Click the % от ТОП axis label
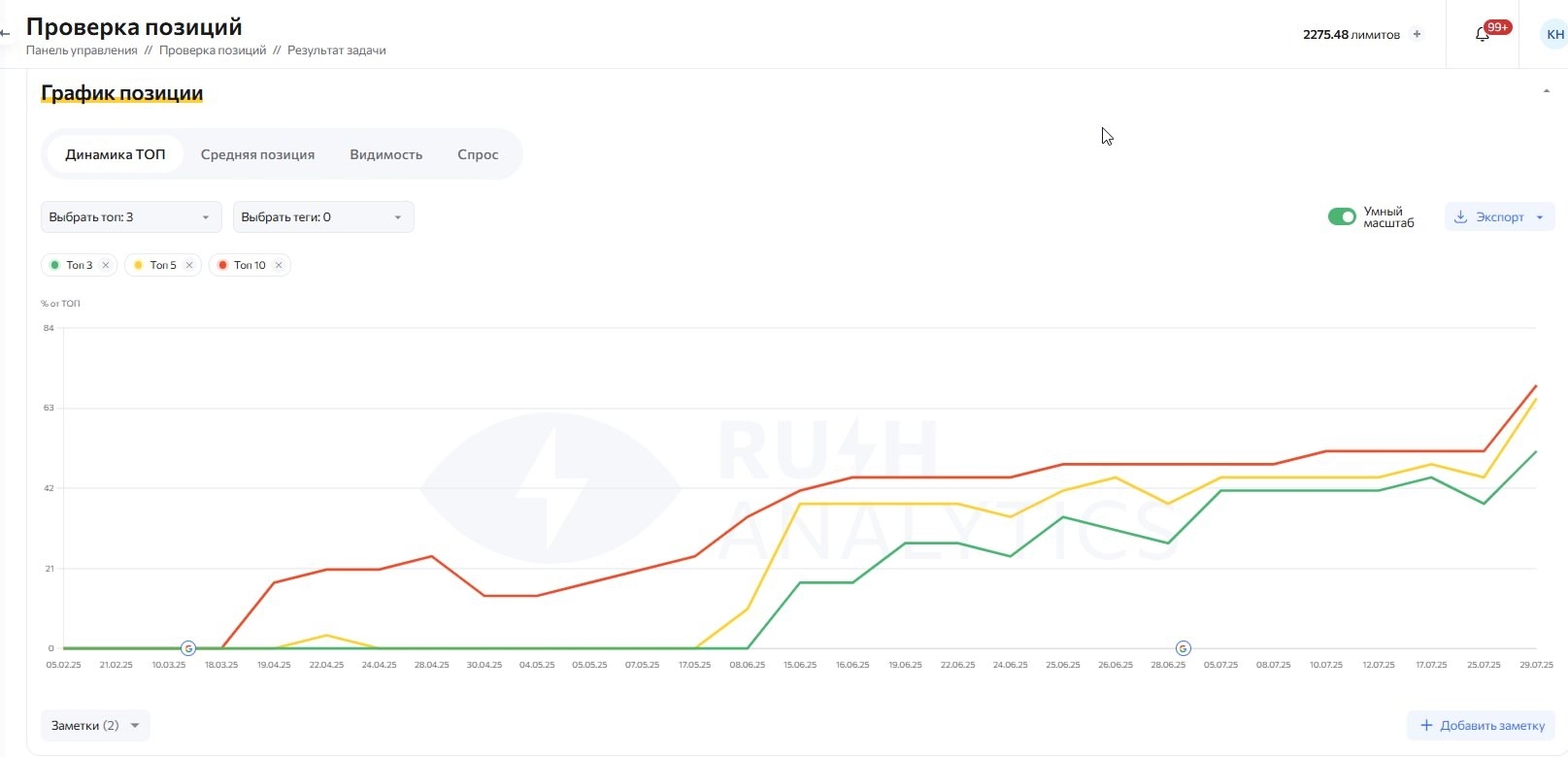 (60, 304)
